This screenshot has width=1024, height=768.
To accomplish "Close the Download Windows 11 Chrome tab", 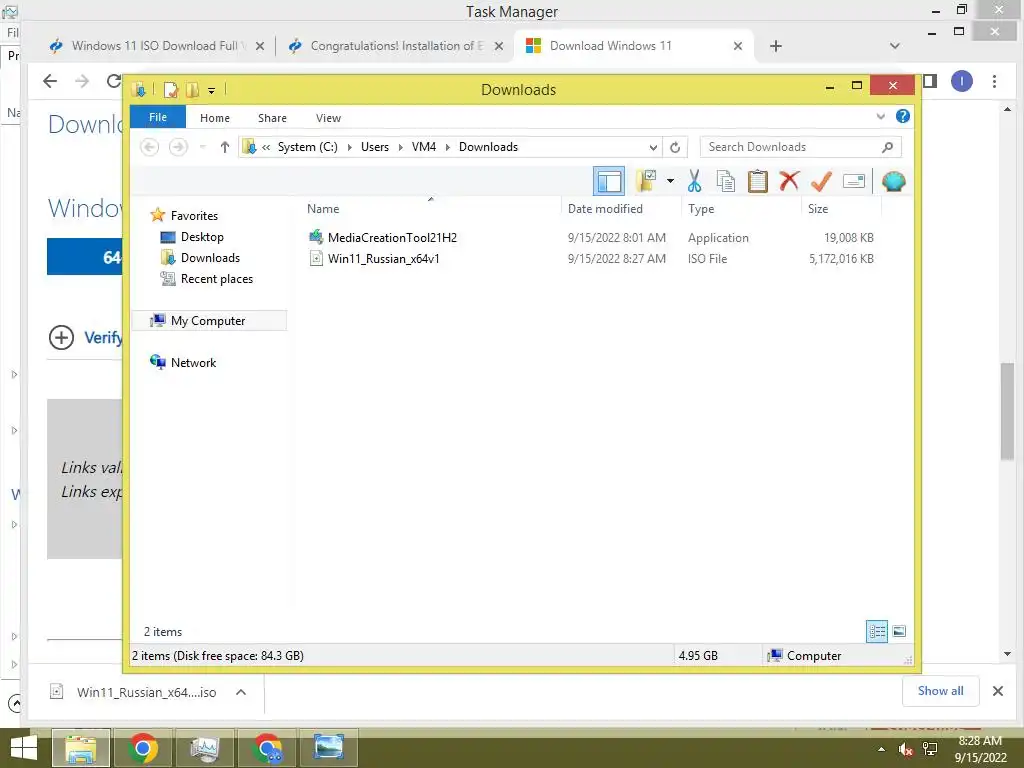I will (x=737, y=46).
